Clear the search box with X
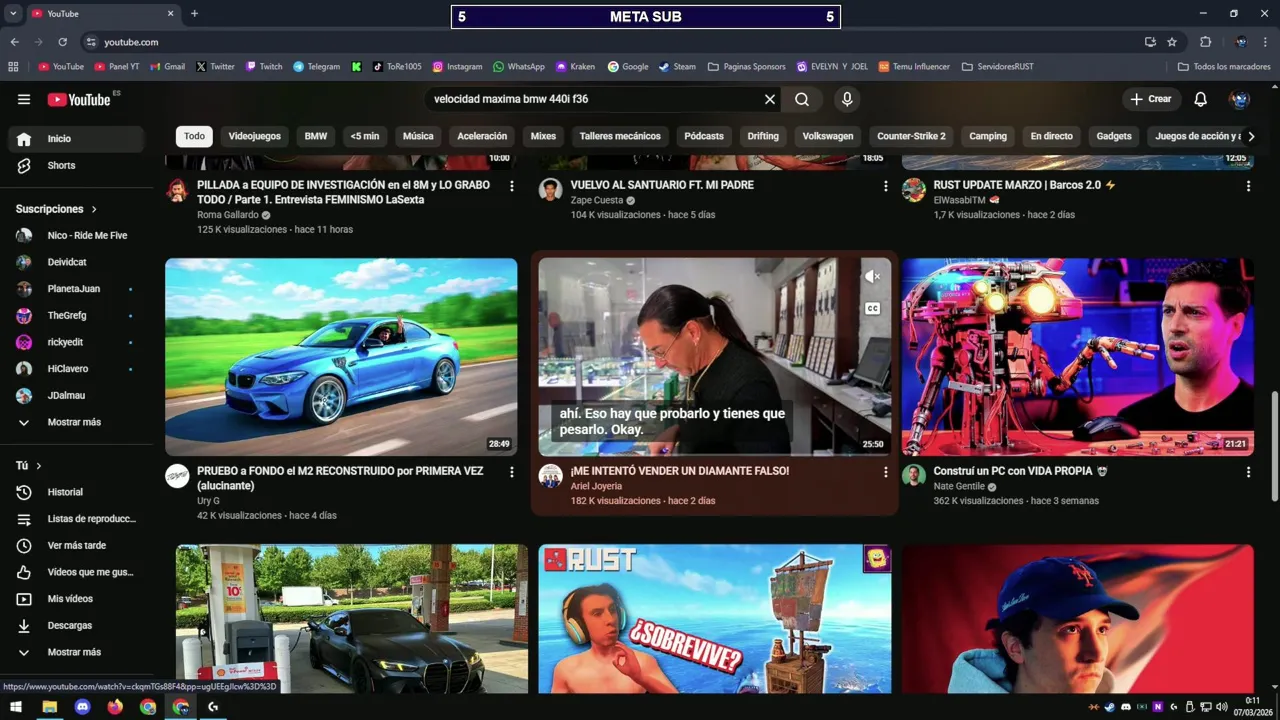 770,99
